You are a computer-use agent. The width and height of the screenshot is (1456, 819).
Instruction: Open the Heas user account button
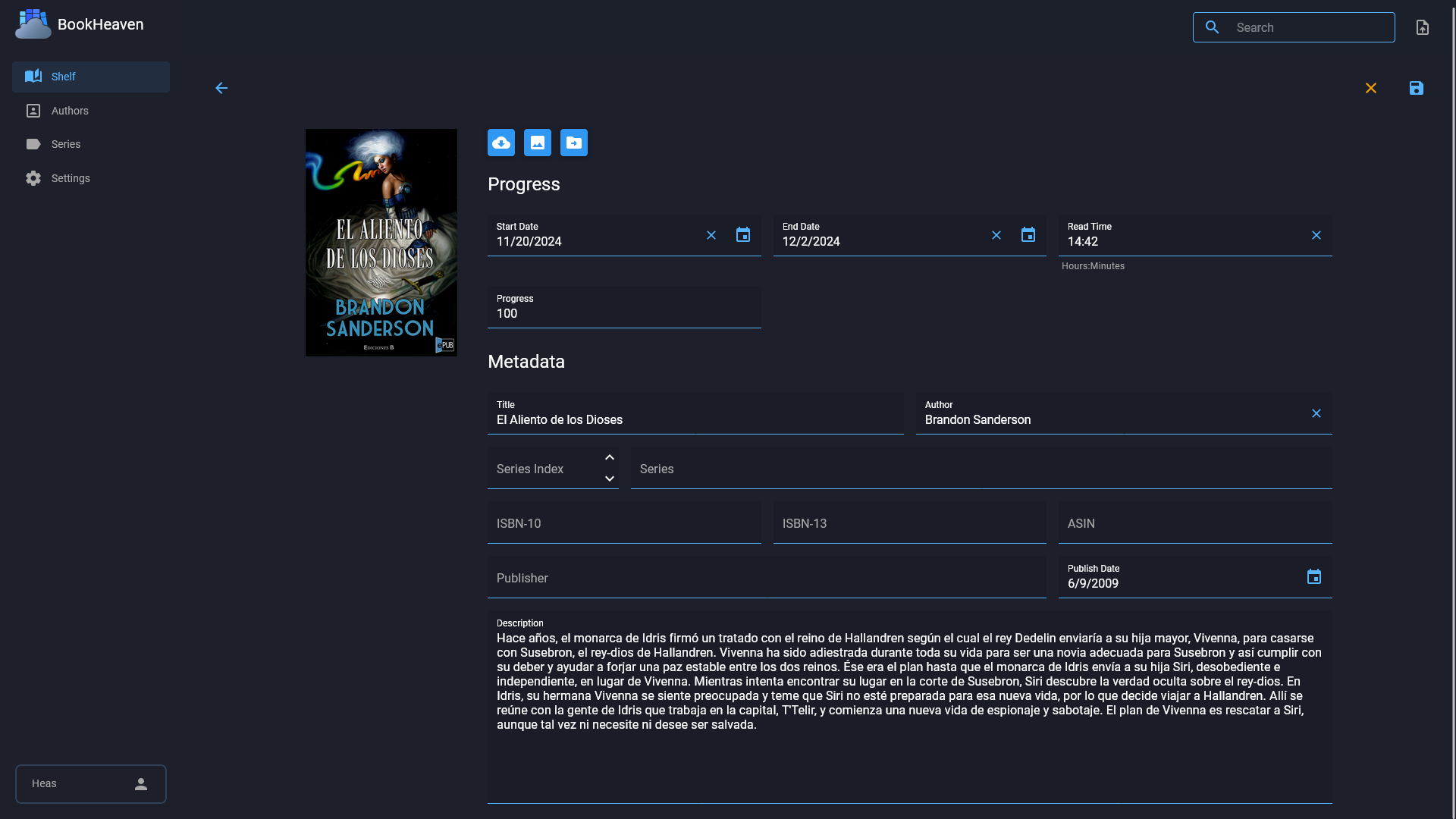[91, 784]
